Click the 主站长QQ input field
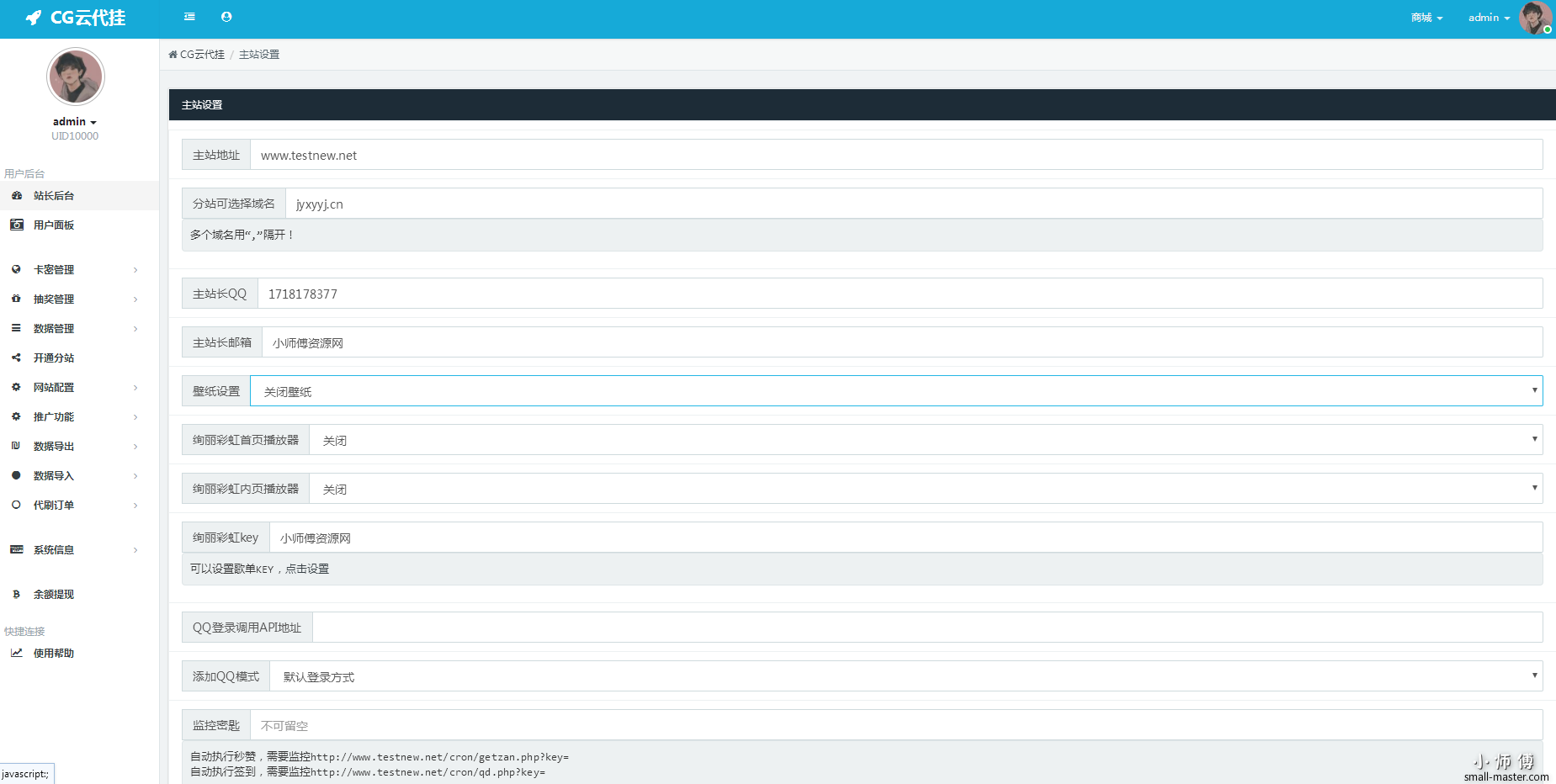 pyautogui.click(x=900, y=294)
